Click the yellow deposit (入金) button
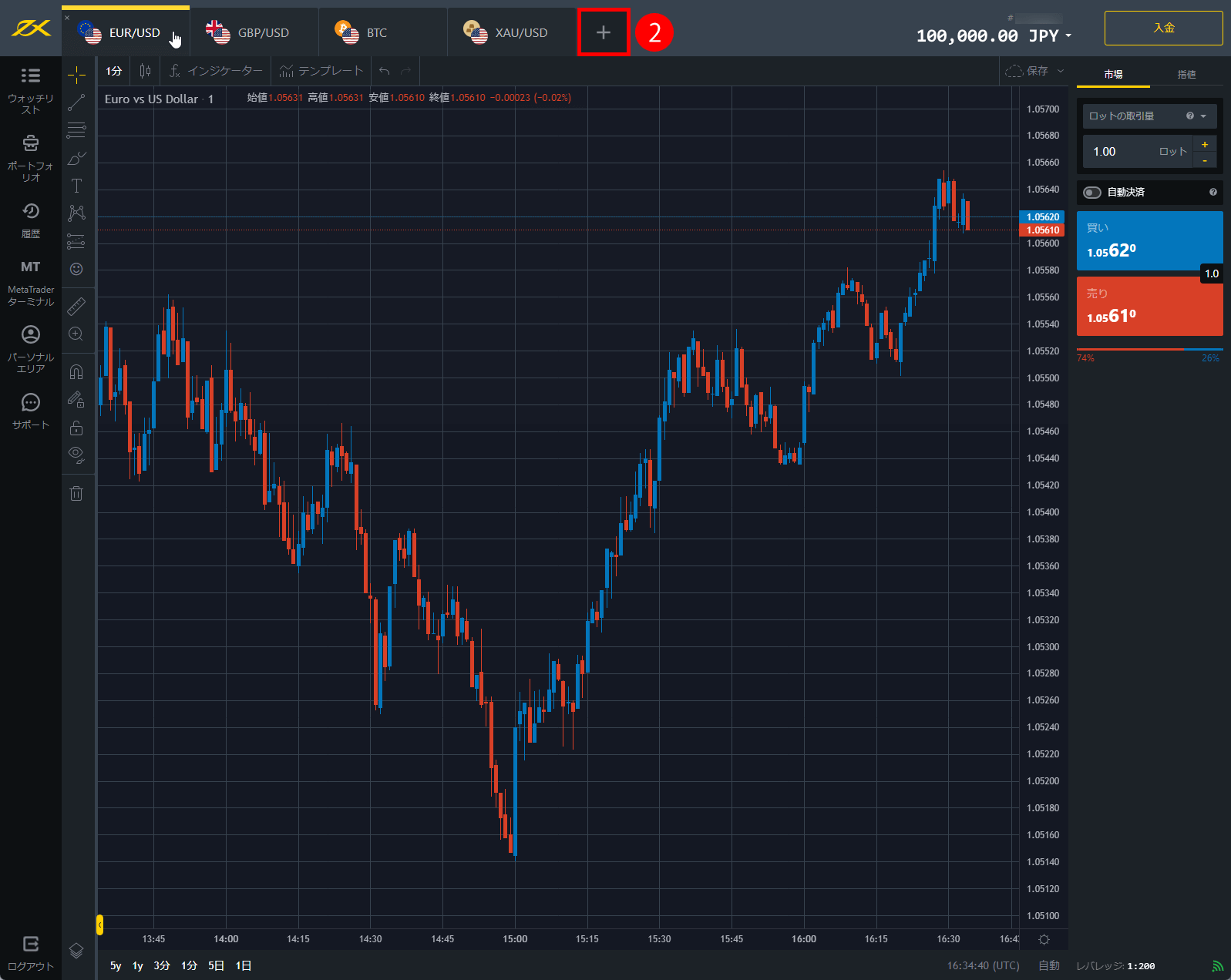 click(1163, 29)
